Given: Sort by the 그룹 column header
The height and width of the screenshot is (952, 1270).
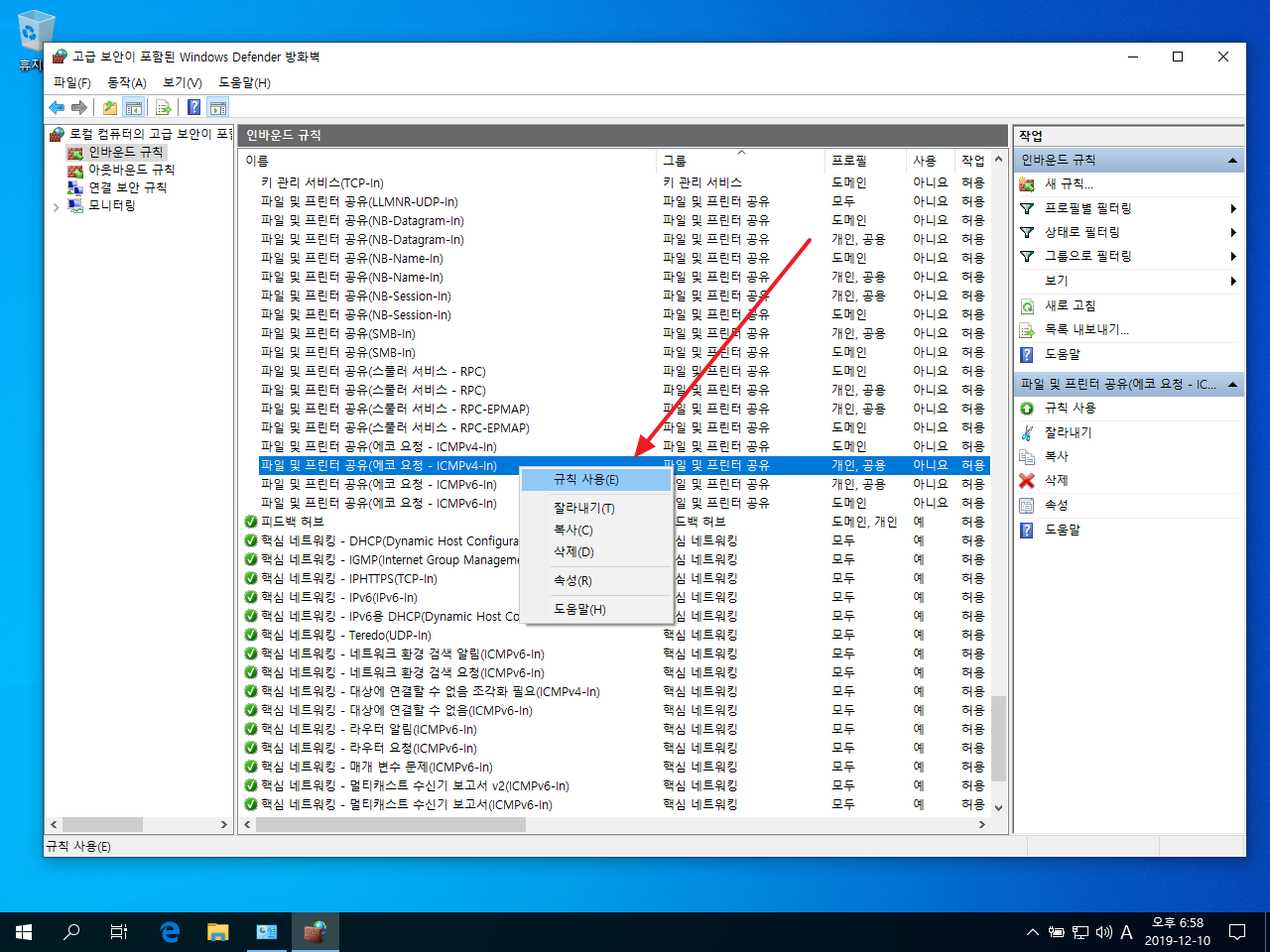Looking at the screenshot, I should pos(740,161).
